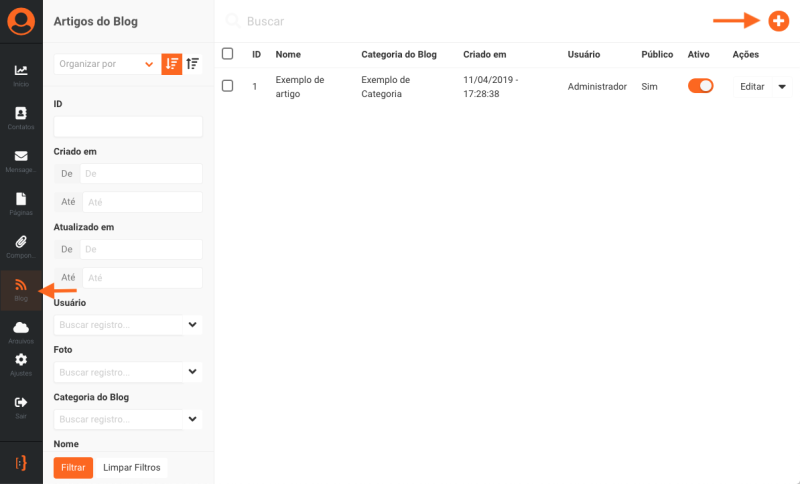800x484 pixels.
Task: Open the Organizar por dropdown
Action: 106,64
